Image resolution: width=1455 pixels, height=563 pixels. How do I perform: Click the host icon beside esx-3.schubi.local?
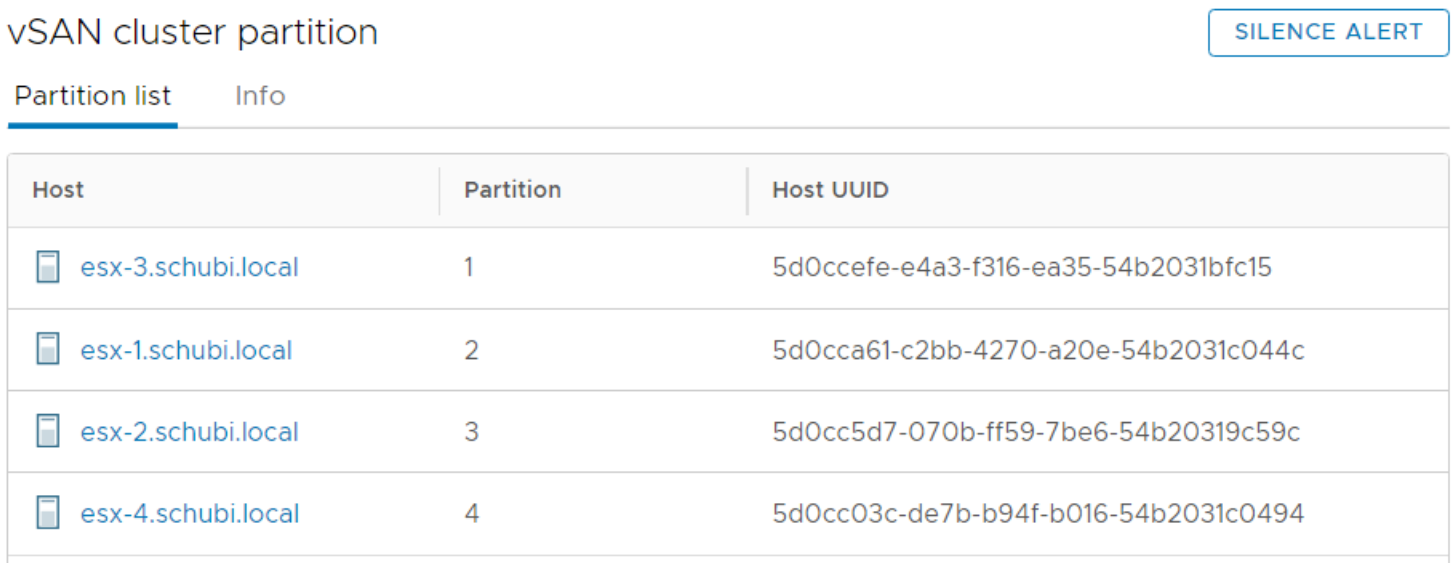click(x=47, y=268)
